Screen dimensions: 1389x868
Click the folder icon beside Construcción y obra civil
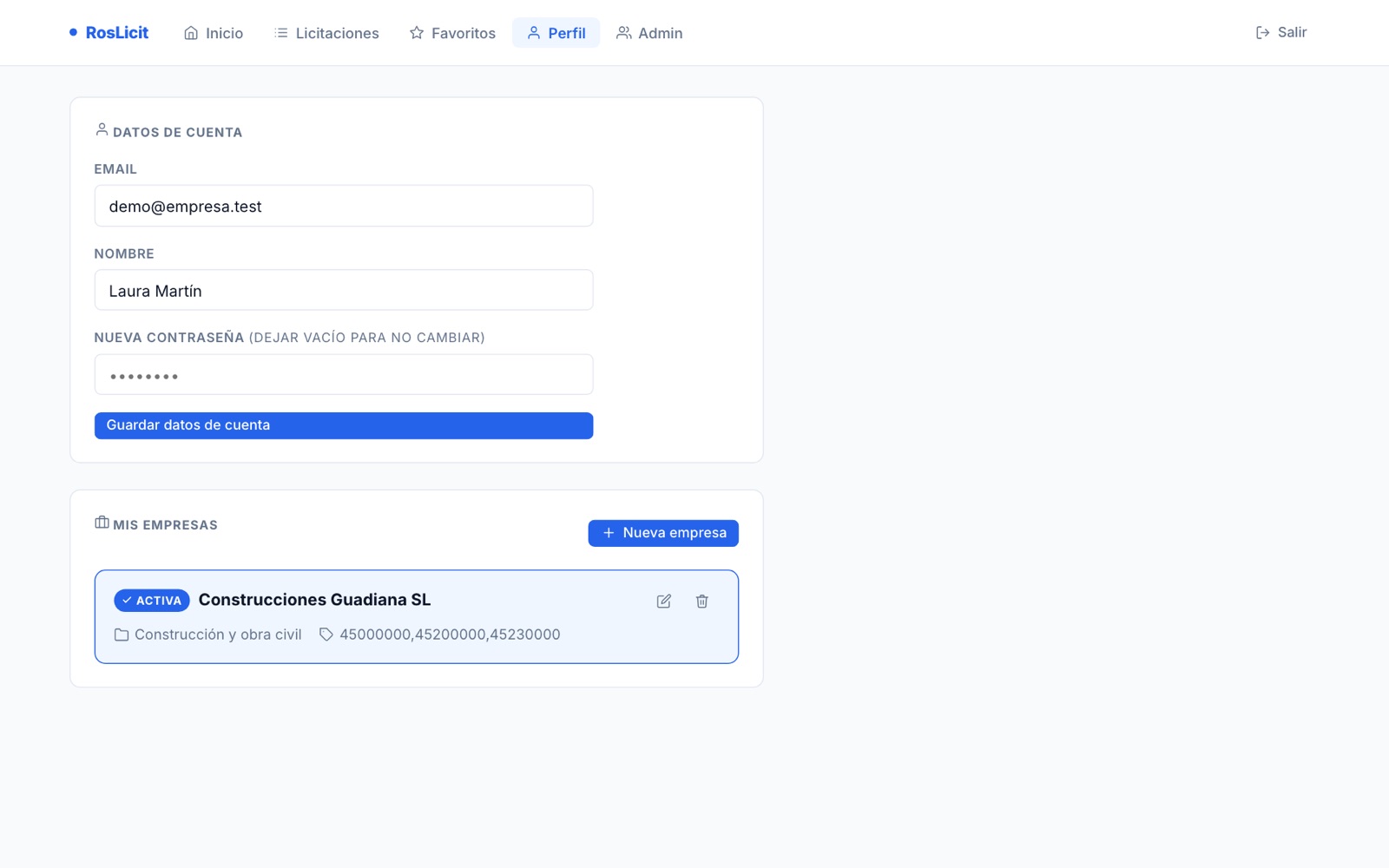point(122,635)
